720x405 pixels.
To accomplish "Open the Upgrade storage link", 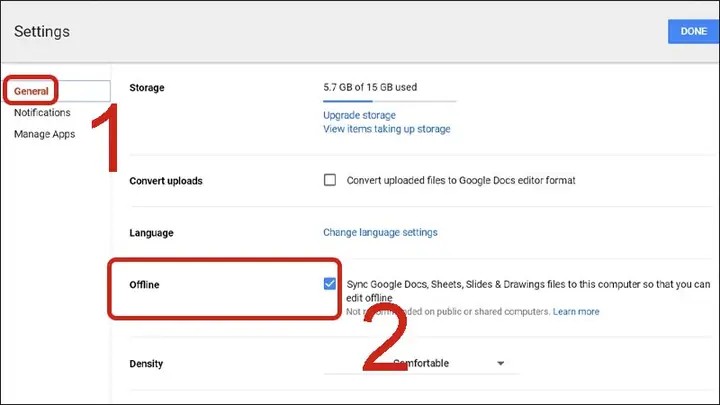I will click(x=359, y=115).
